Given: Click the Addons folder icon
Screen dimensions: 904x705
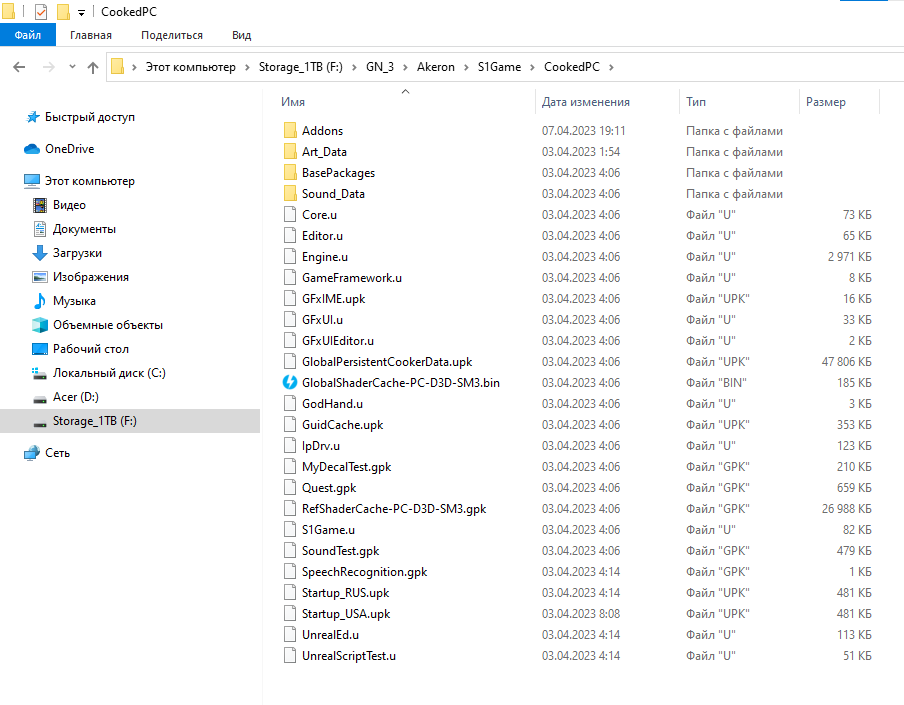Looking at the screenshot, I should click(x=290, y=131).
